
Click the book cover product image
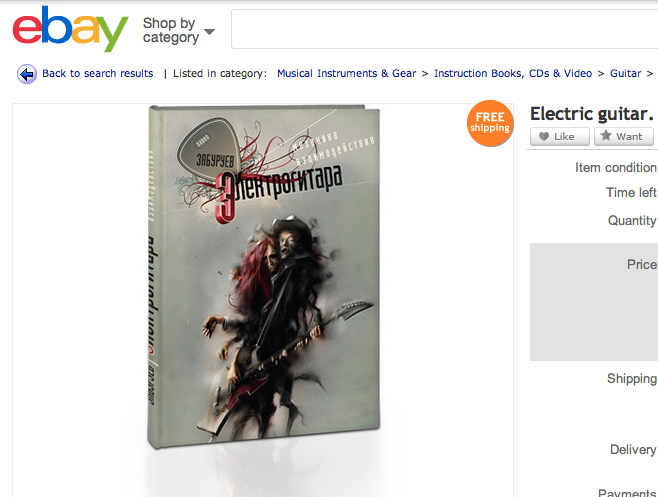(x=264, y=276)
